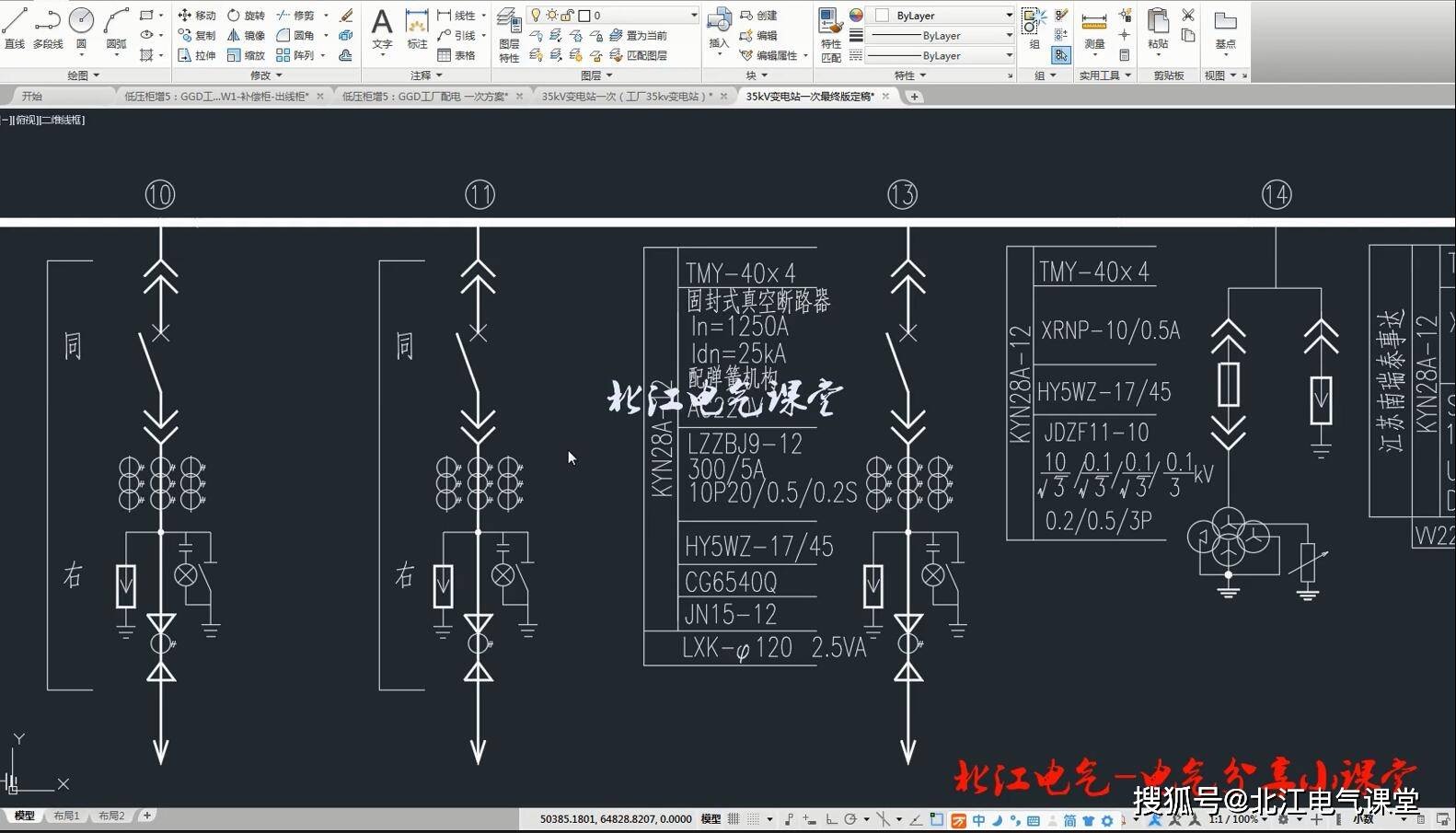Expand the Modify (修改) panel
This screenshot has width=1456, height=833.
(266, 75)
